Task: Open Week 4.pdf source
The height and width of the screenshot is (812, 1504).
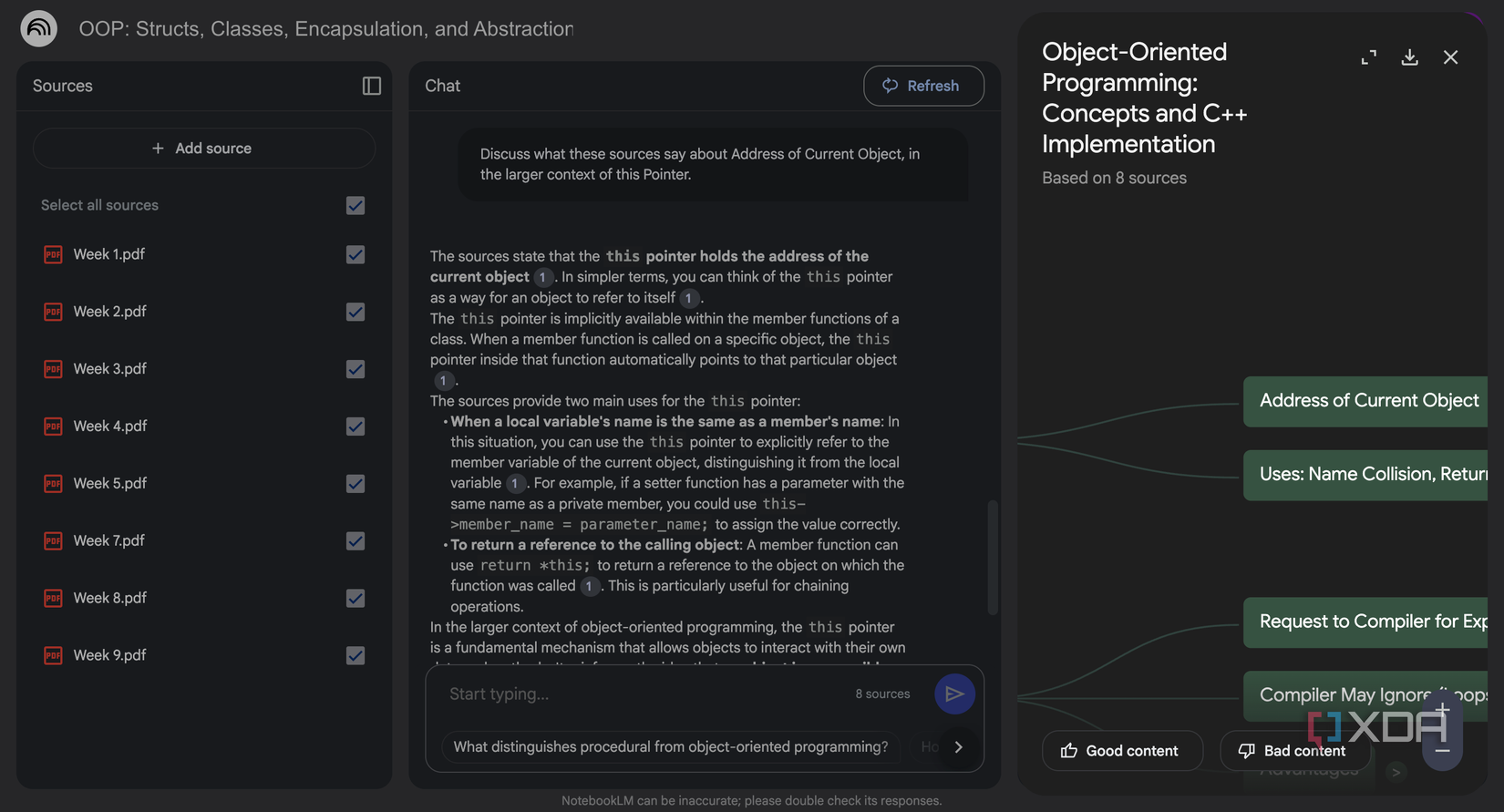Action: pos(110,427)
